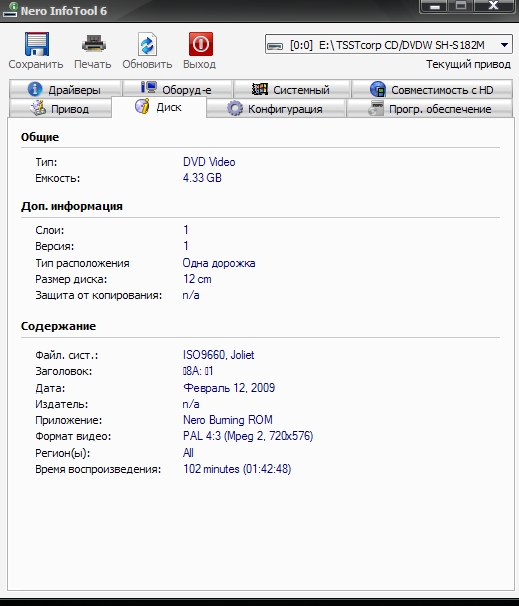519x606 pixels.
Task: Click the Nero Burning ROM application value
Action: [228, 420]
